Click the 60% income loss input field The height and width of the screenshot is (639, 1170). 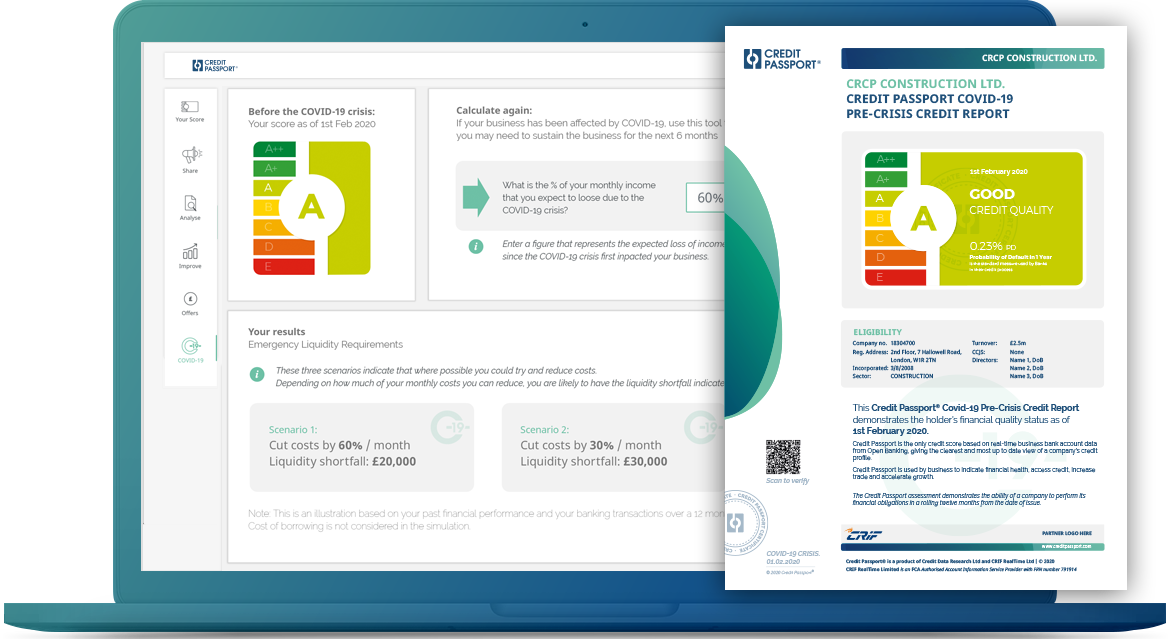(x=705, y=198)
